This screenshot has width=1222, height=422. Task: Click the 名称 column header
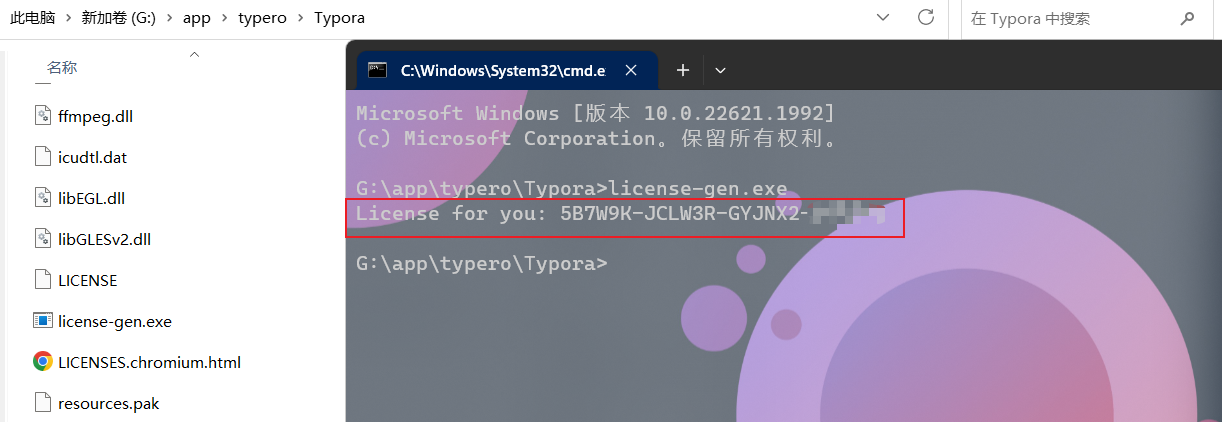(62, 68)
